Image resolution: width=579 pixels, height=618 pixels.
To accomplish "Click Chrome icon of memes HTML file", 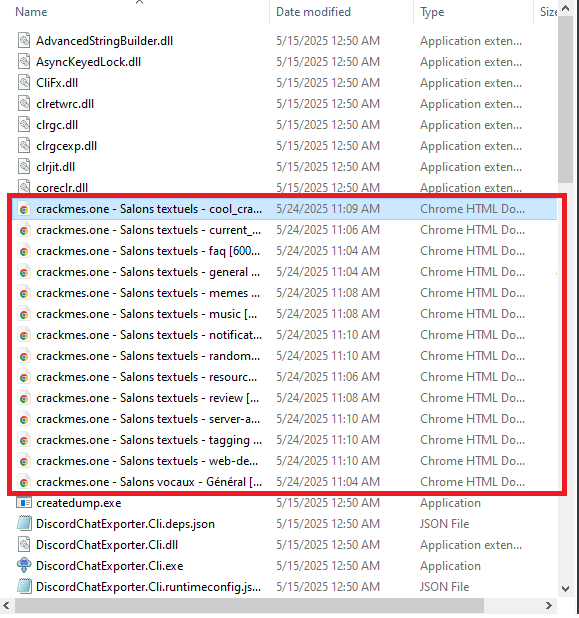I will [x=24, y=293].
